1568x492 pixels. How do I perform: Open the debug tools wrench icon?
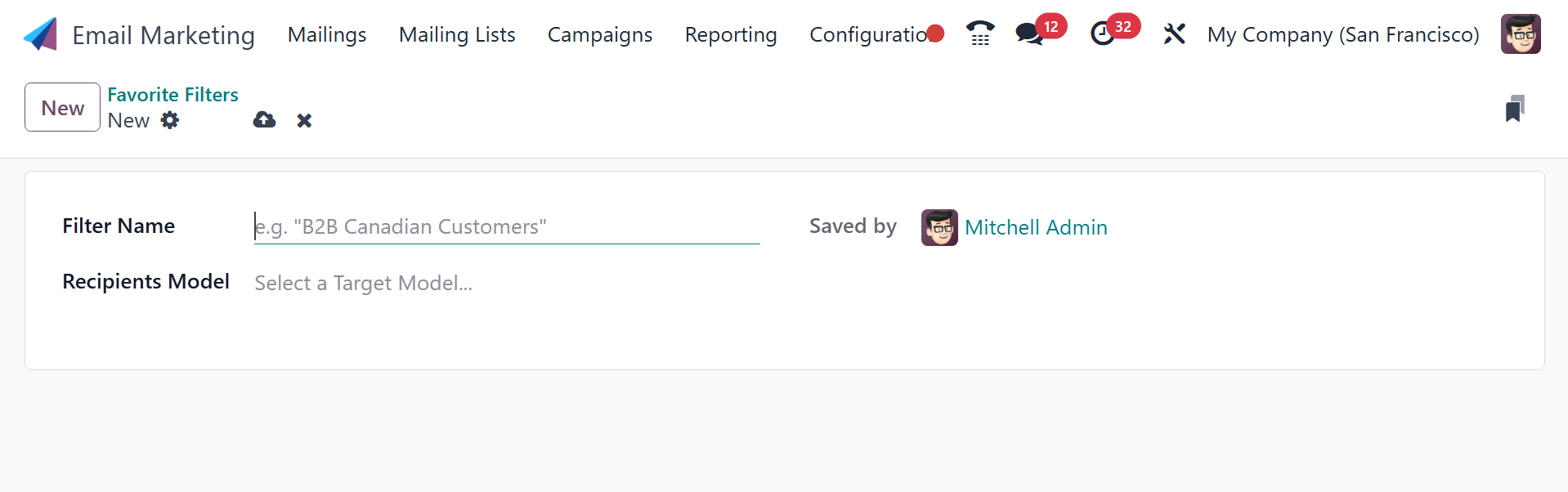click(x=1174, y=34)
